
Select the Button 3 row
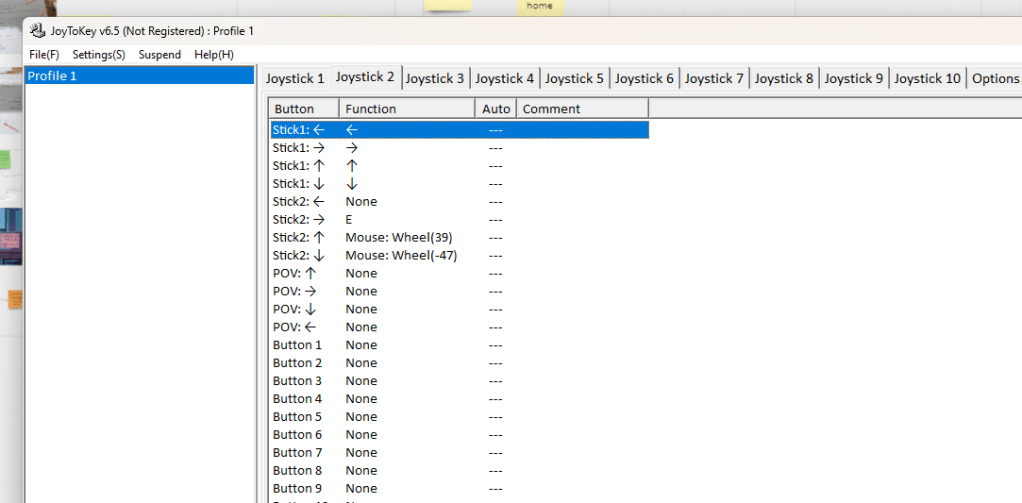click(x=460, y=381)
